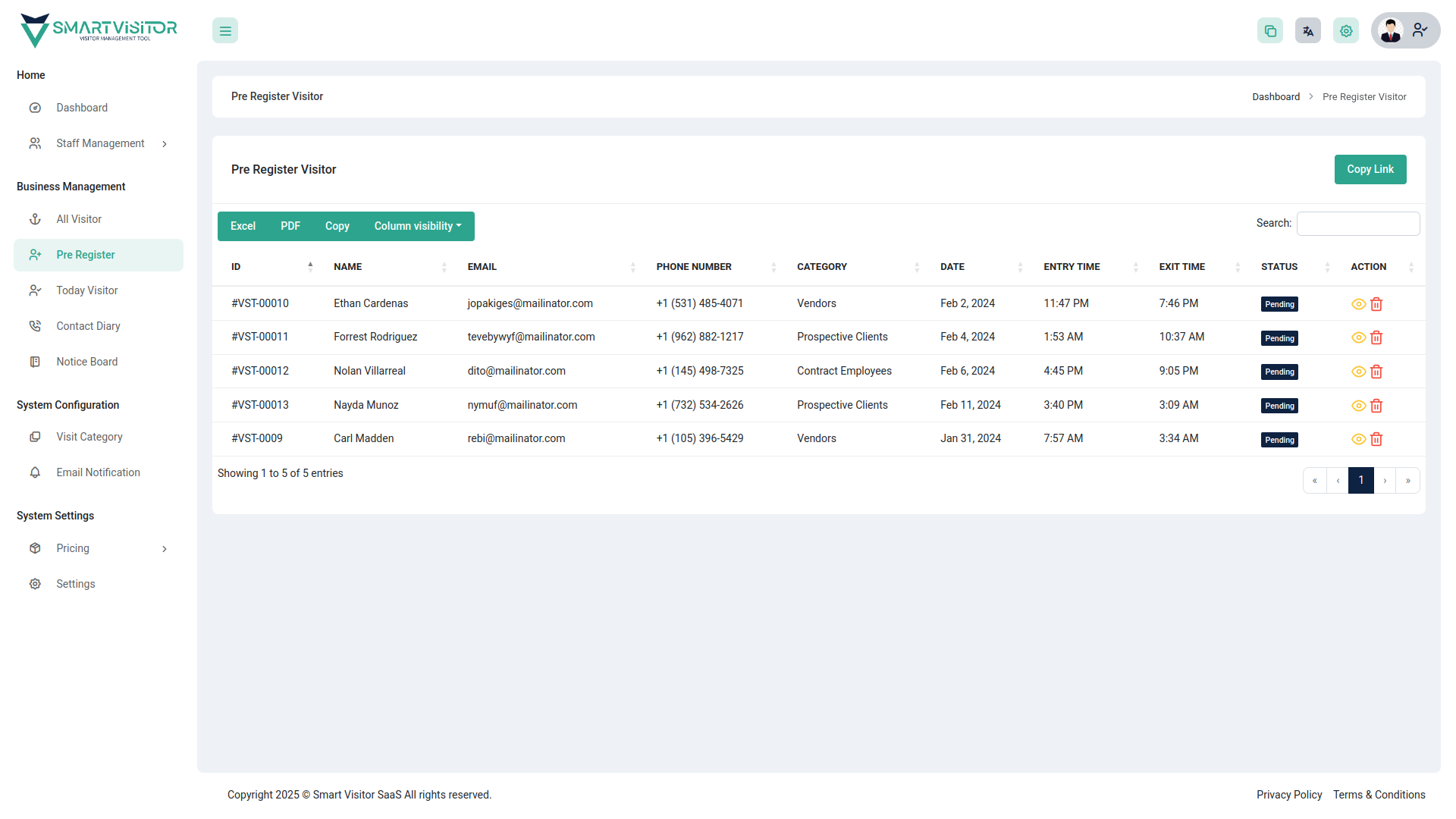The width and height of the screenshot is (1456, 819).
Task: Open the Column visibility dropdown
Action: 417,226
